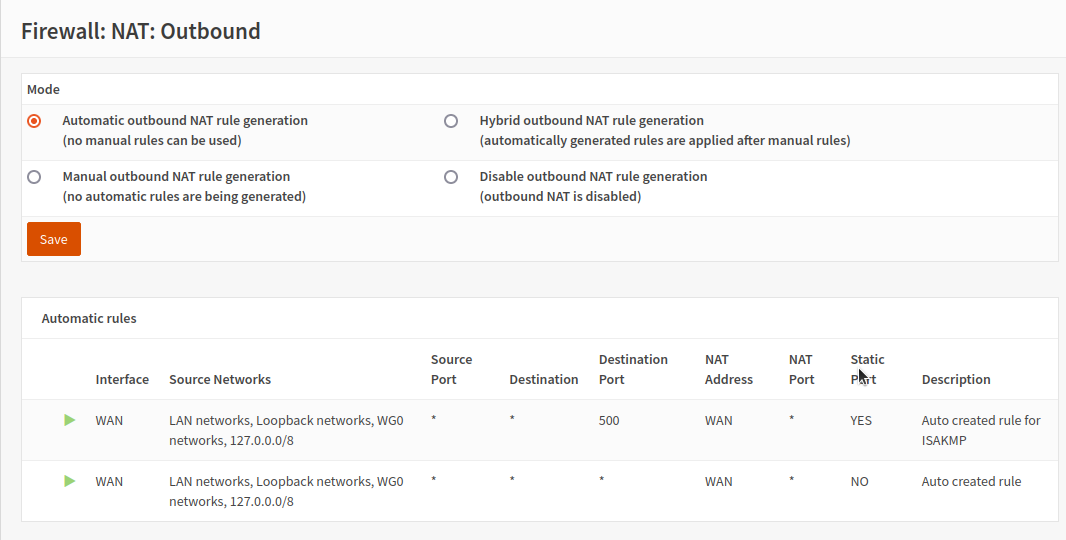The image size is (1066, 540).
Task: Click the 'Disable outbound NAT rule generation' label text
Action: [x=594, y=176]
